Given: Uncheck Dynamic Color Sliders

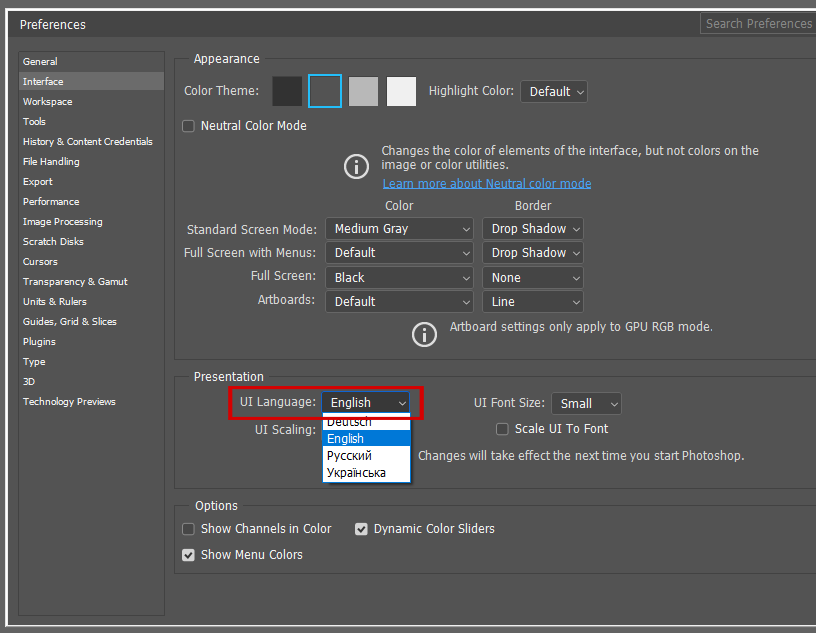Looking at the screenshot, I should pos(361,529).
